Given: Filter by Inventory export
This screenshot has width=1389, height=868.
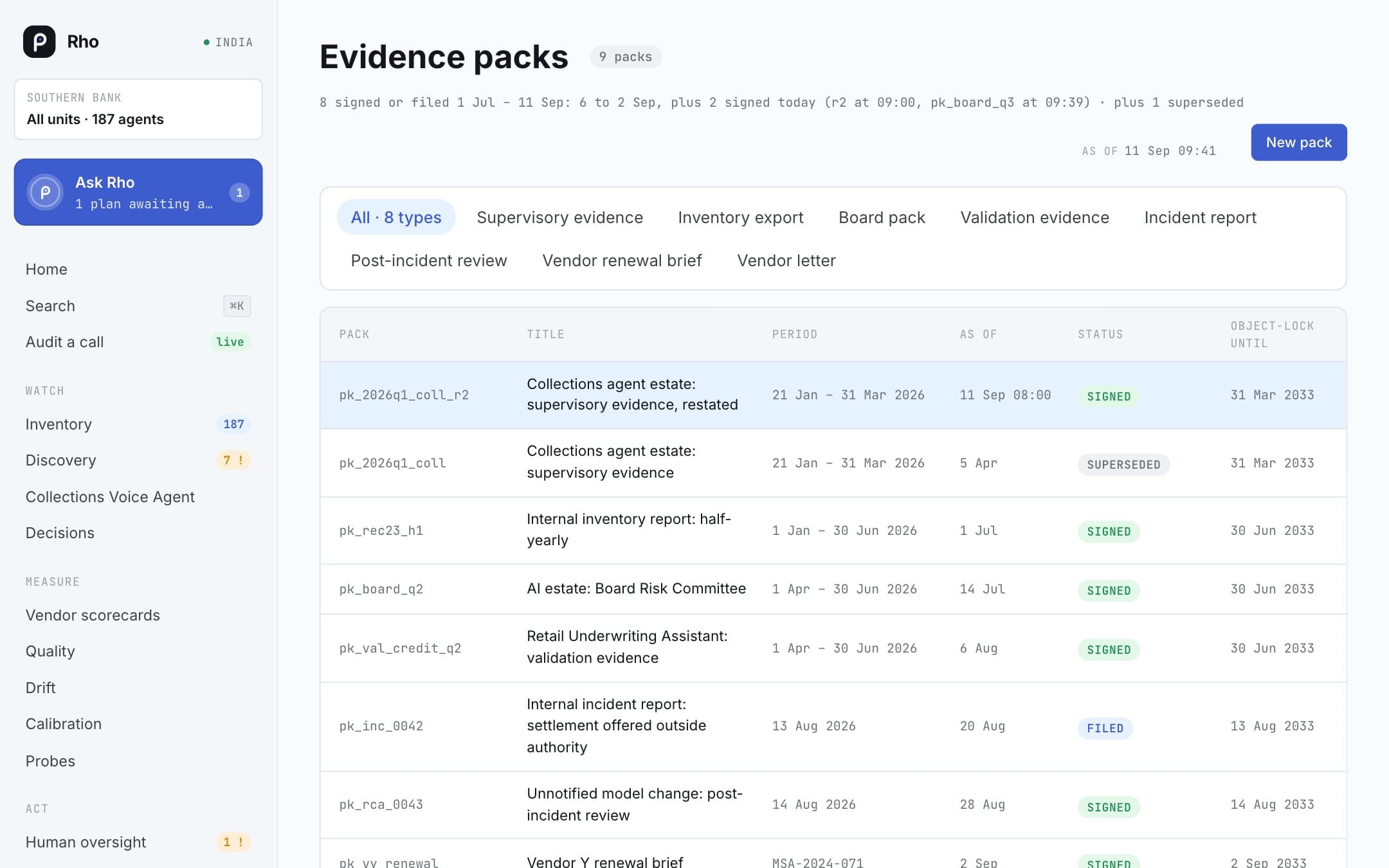Looking at the screenshot, I should pos(740,217).
